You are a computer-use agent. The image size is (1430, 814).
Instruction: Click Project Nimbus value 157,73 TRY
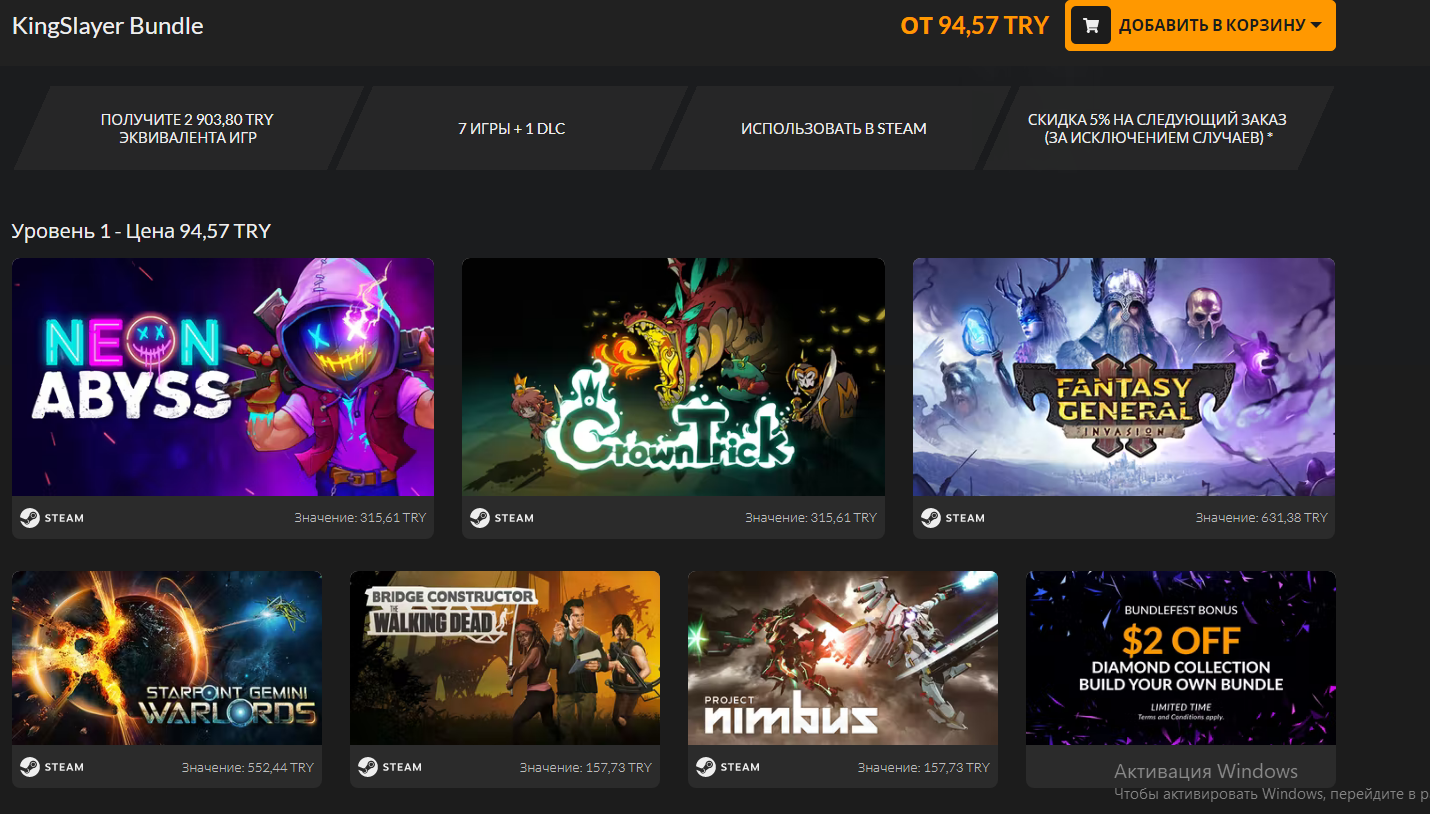(924, 768)
